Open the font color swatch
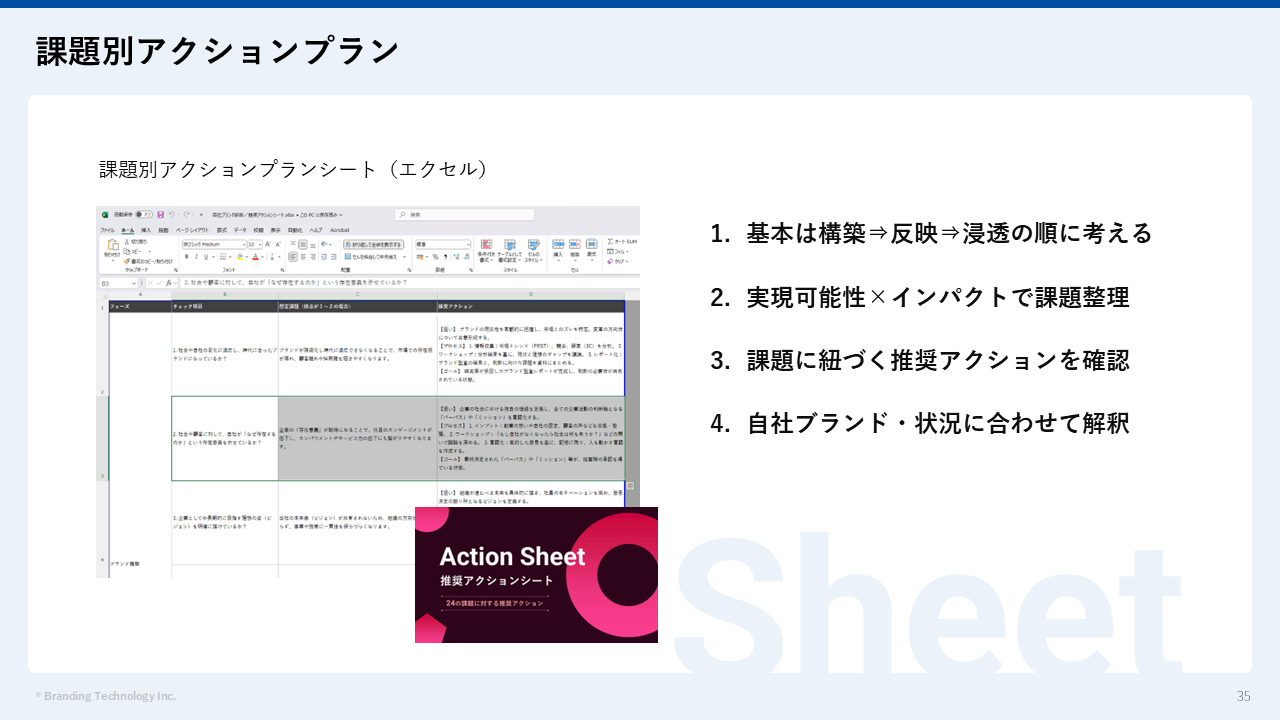This screenshot has height=720, width=1280. [254, 256]
